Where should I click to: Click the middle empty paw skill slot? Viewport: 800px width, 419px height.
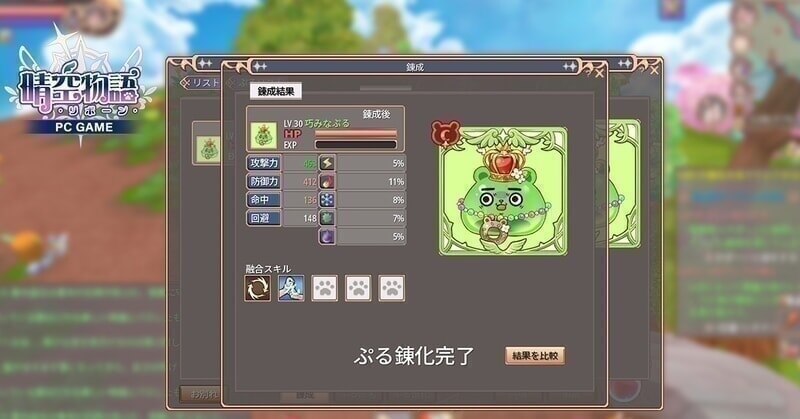point(358,288)
